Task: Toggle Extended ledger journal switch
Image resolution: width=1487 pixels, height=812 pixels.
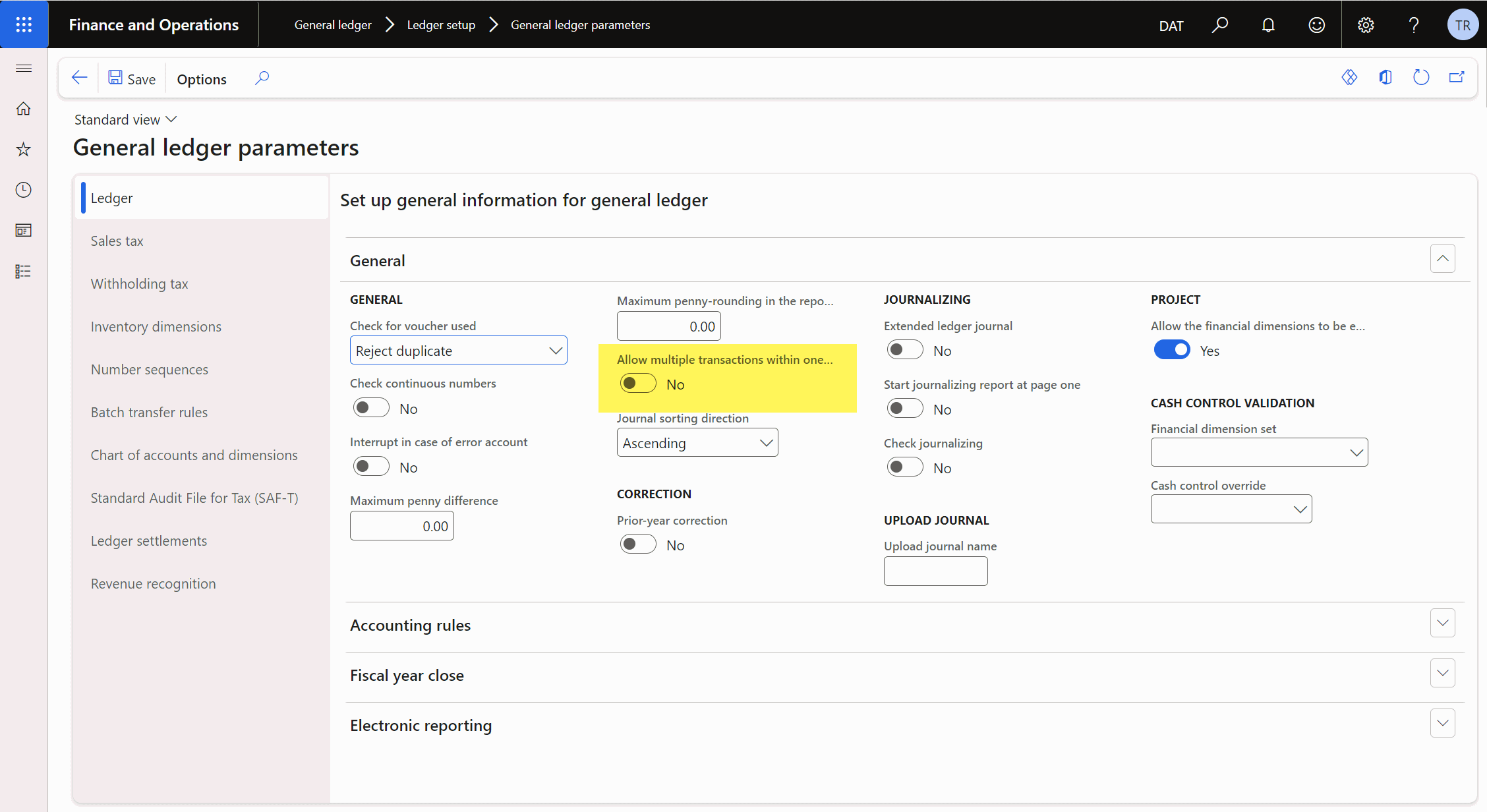Action: (x=905, y=350)
